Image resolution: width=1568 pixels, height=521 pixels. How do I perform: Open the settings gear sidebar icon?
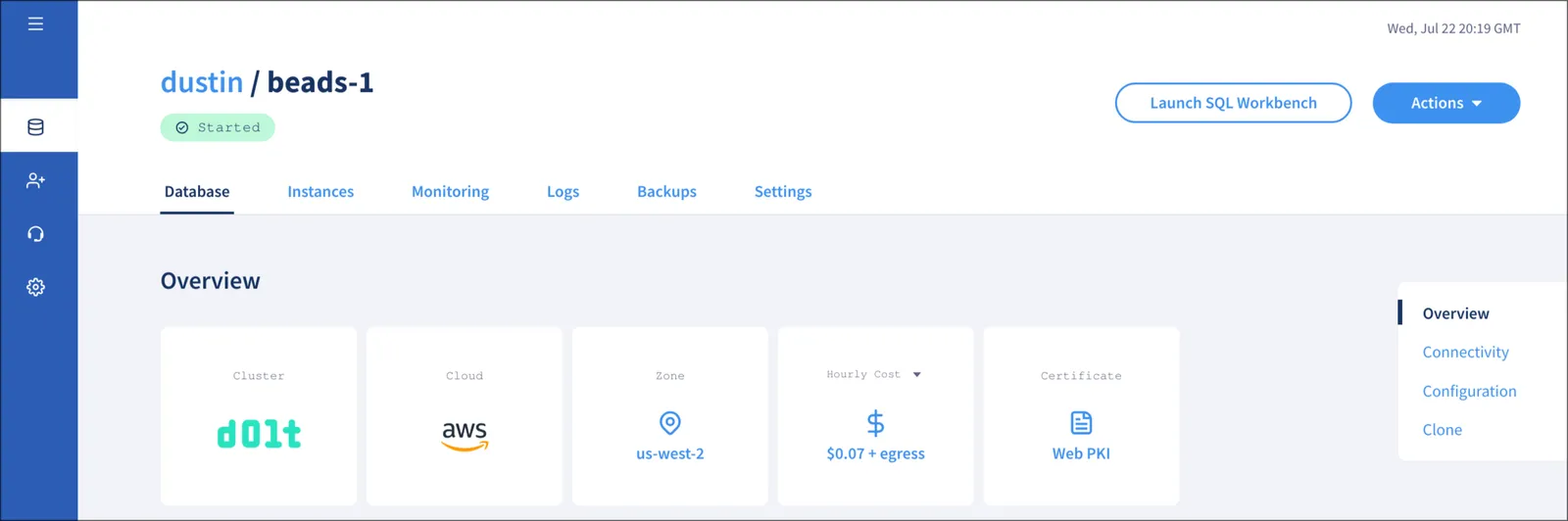(x=35, y=287)
